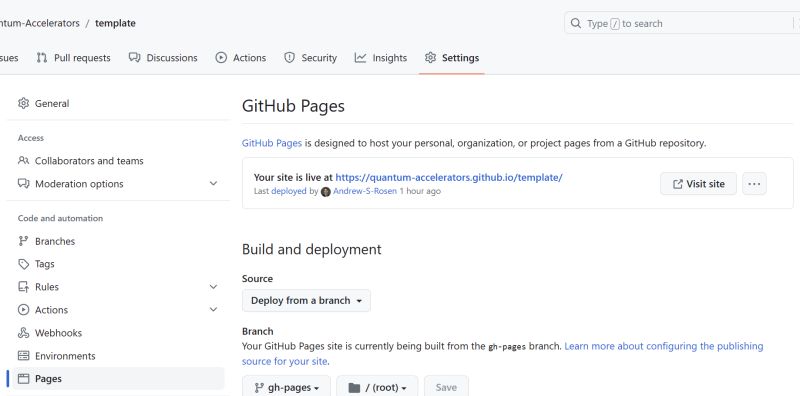Screen dimensions: 800x396
Task: Click the Discussions speech bubble icon
Action: click(x=134, y=58)
